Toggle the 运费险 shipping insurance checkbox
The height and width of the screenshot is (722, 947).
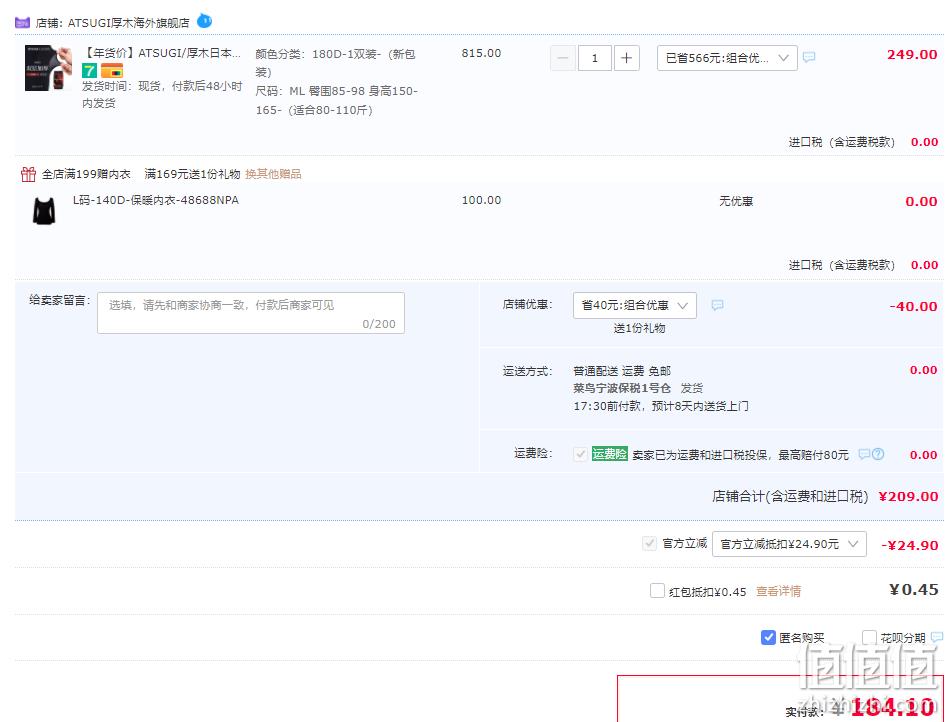tap(580, 454)
